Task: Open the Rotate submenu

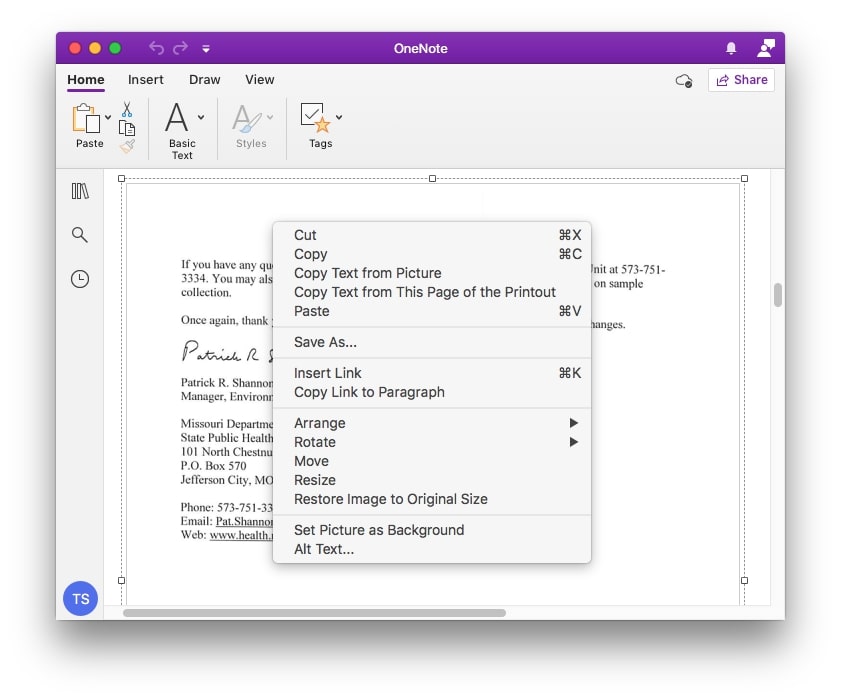Action: pyautogui.click(x=432, y=442)
